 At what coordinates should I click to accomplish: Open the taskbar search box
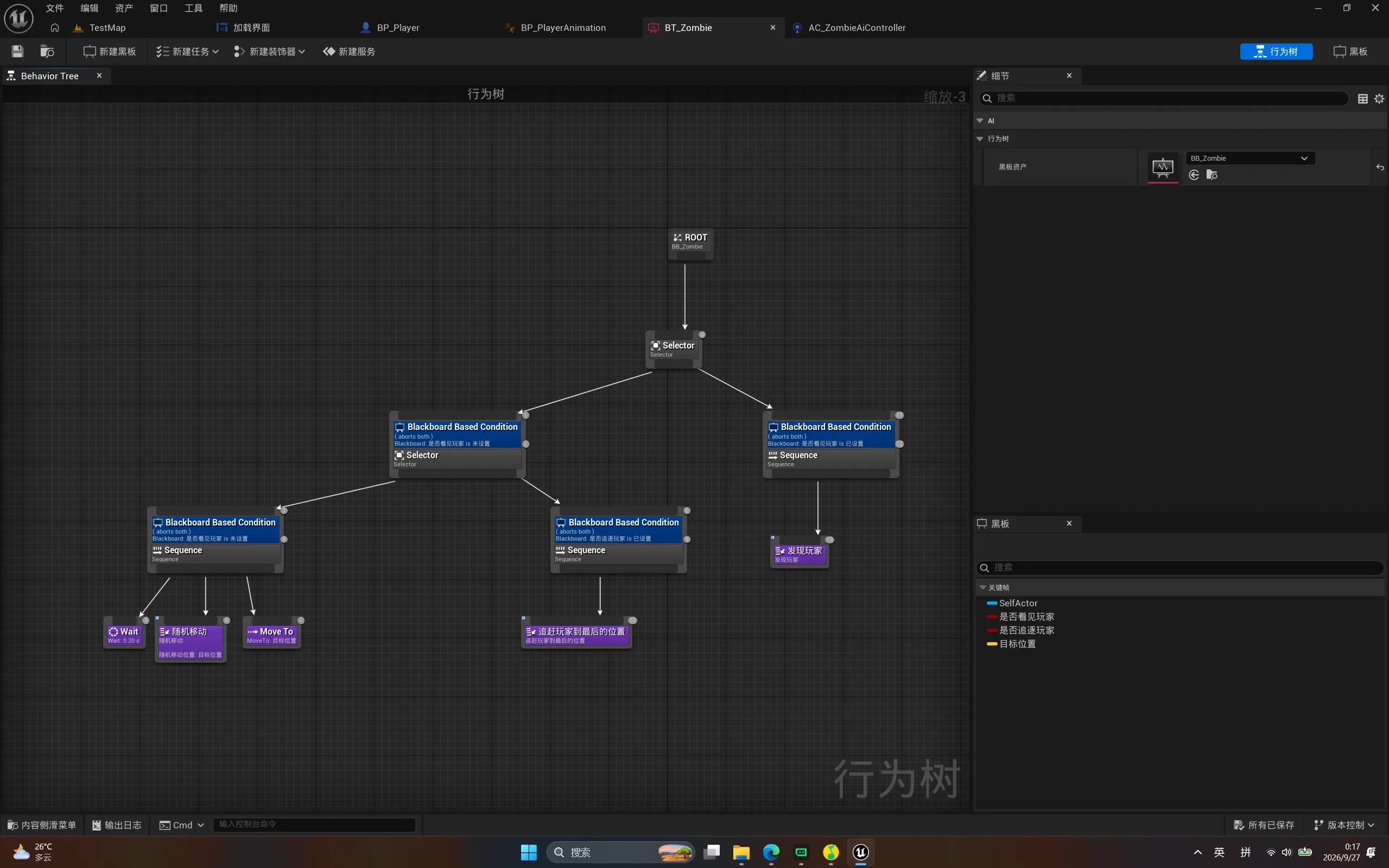click(620, 852)
